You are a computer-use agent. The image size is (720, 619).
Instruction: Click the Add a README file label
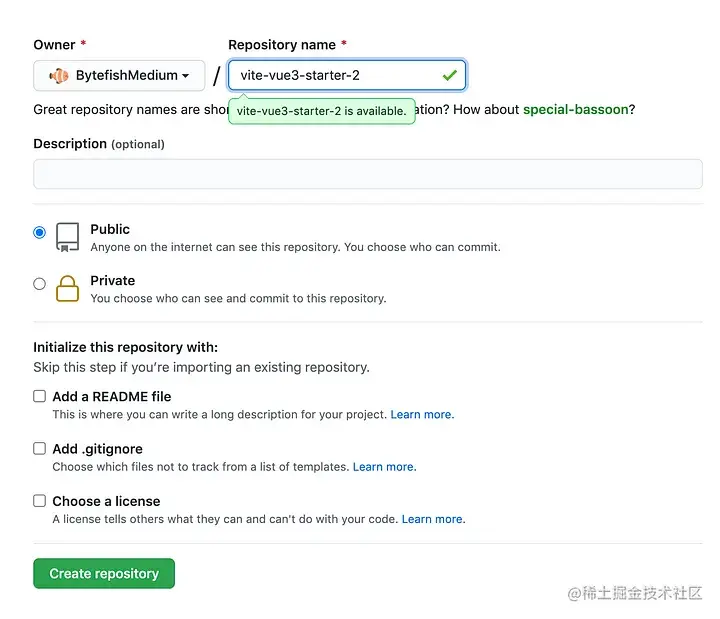point(111,397)
